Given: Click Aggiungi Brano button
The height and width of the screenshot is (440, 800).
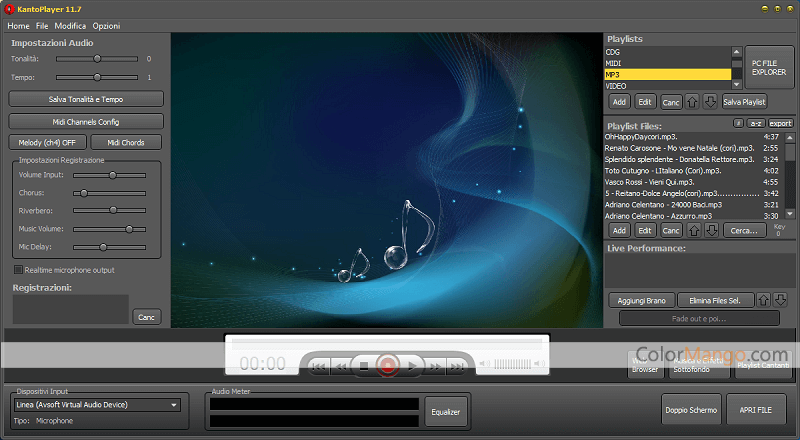Looking at the screenshot, I should click(x=642, y=301).
